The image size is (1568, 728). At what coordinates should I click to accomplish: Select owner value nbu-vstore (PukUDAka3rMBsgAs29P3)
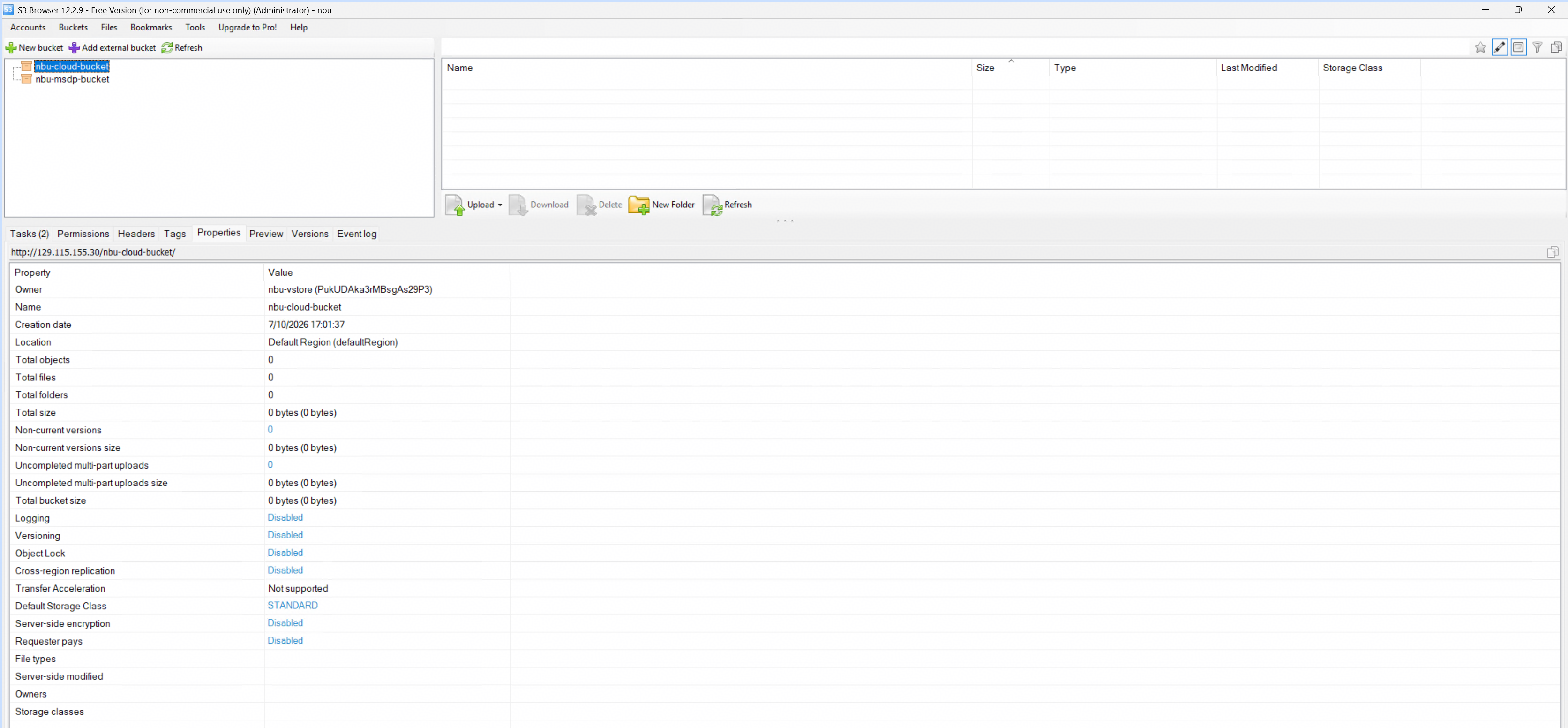click(350, 290)
